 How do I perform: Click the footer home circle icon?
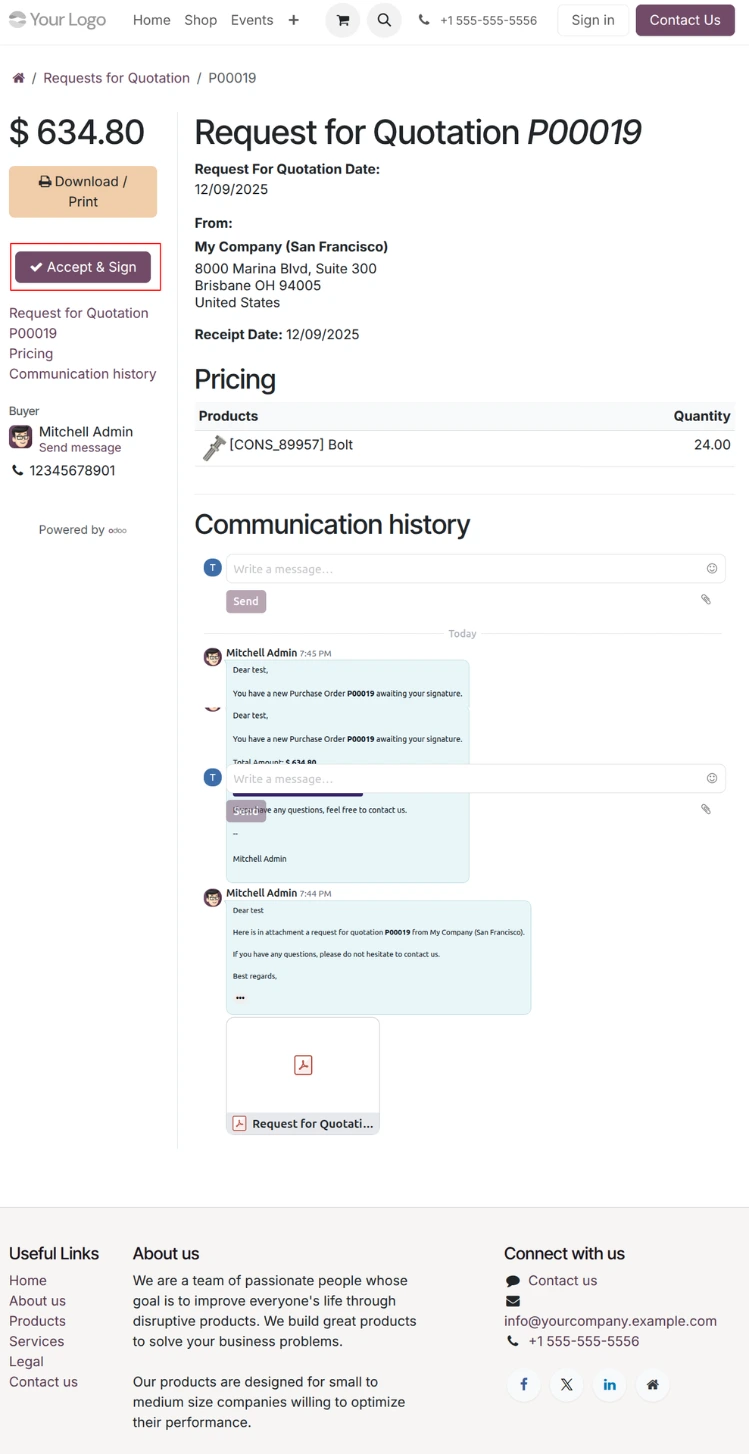pos(652,1384)
